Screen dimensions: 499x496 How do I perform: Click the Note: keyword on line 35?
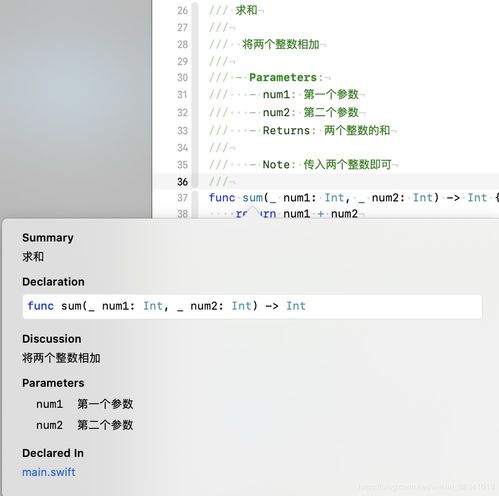(279, 164)
